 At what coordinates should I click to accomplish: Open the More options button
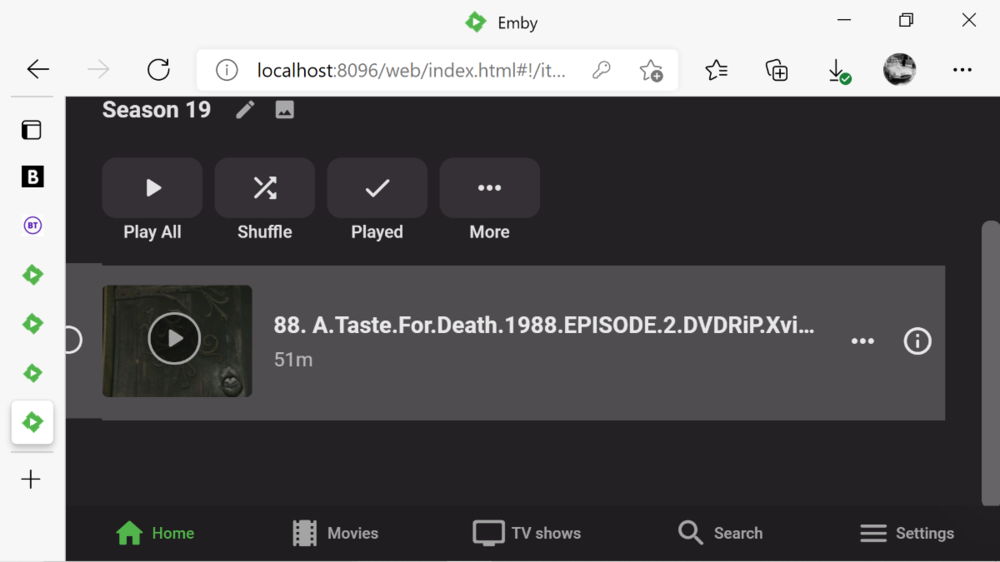[x=490, y=188]
